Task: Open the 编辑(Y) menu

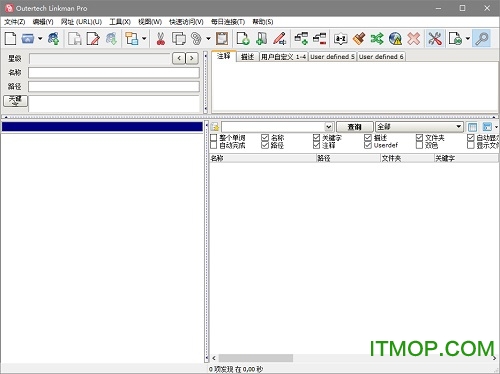Action: pyautogui.click(x=43, y=22)
